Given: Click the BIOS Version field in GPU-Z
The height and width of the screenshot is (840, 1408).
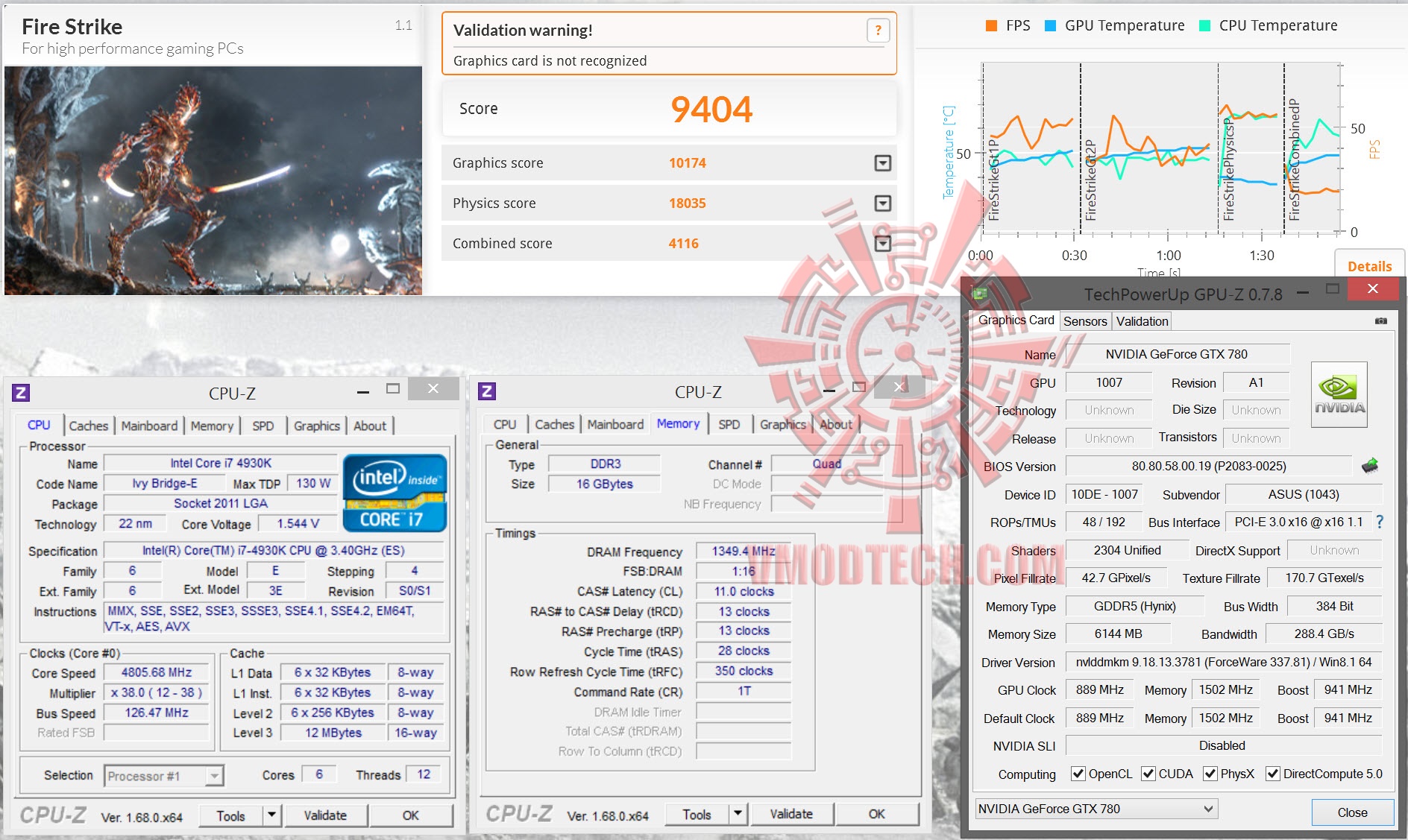Looking at the screenshot, I should tap(1209, 466).
